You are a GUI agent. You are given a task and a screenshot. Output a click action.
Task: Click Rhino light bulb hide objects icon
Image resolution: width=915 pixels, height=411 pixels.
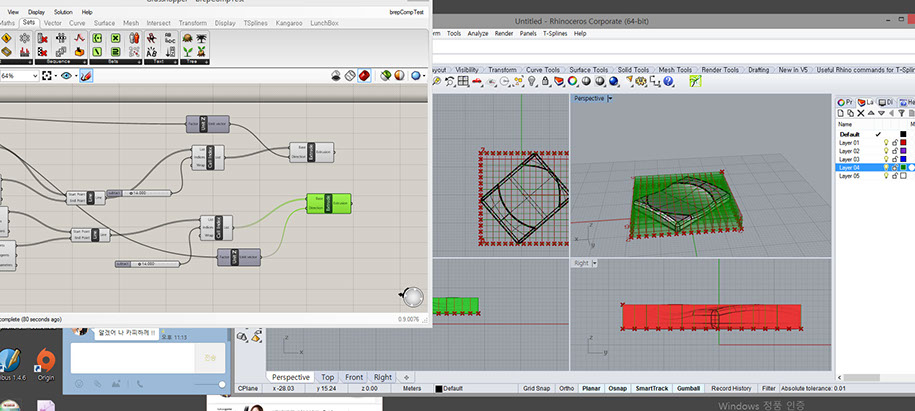[532, 81]
